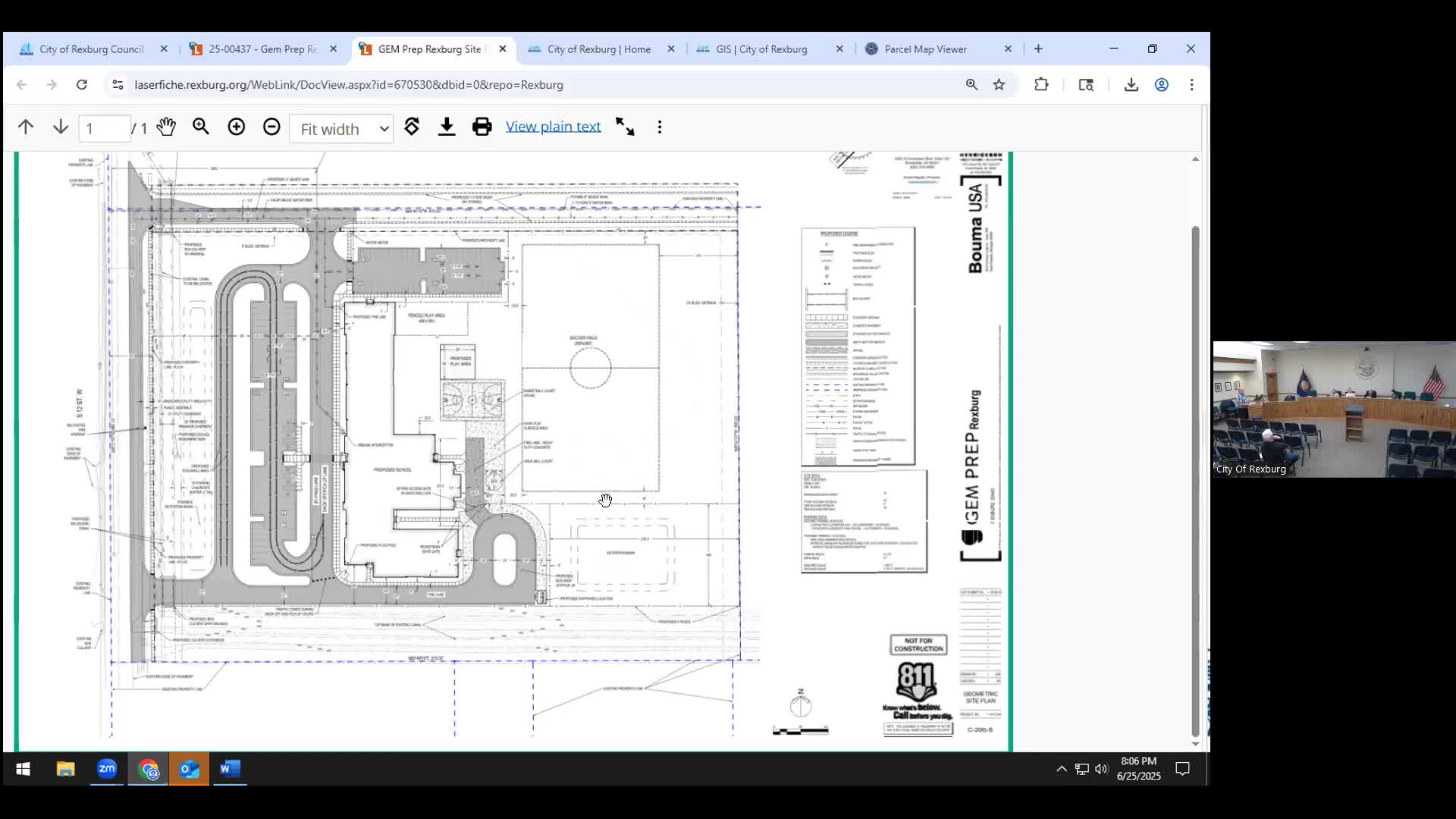Click the browser back arrow
1456x819 pixels.
[x=21, y=84]
